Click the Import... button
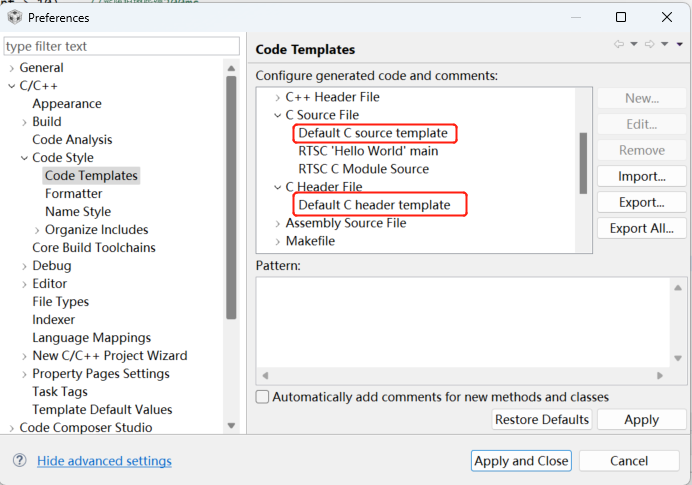The height and width of the screenshot is (485, 692). tap(641, 176)
